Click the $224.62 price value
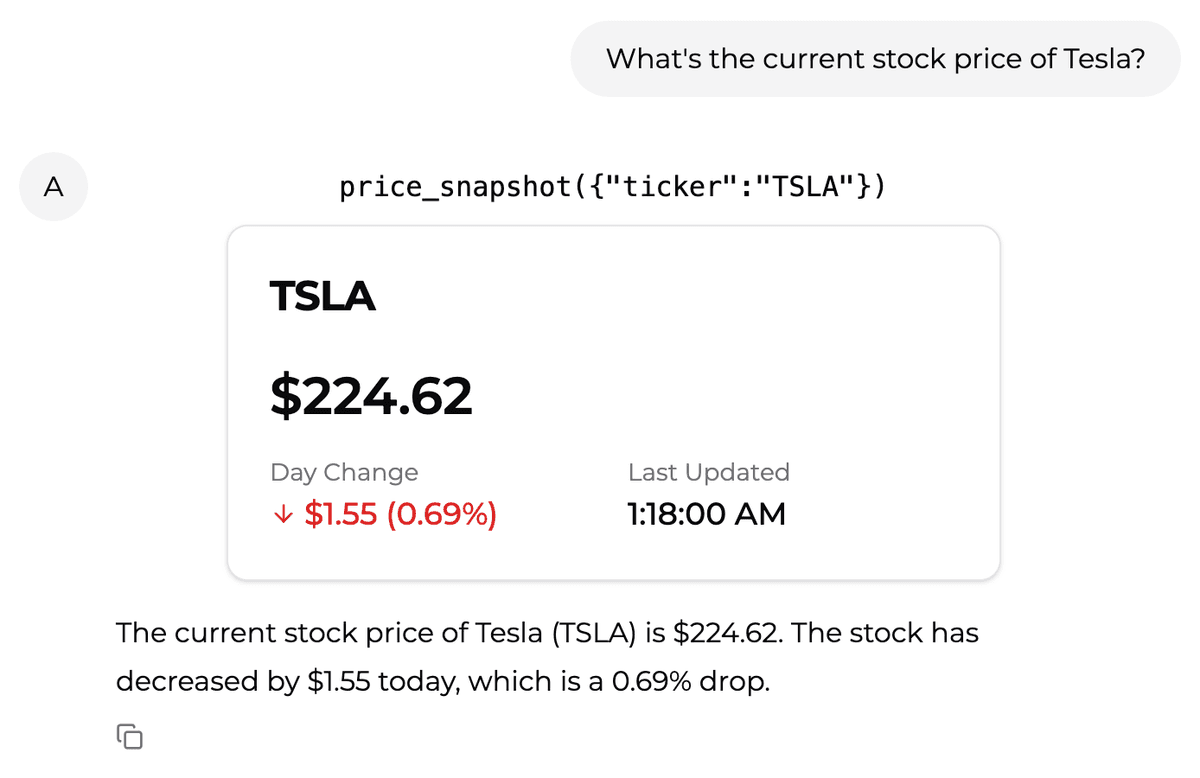This screenshot has height=778, width=1200. [371, 395]
